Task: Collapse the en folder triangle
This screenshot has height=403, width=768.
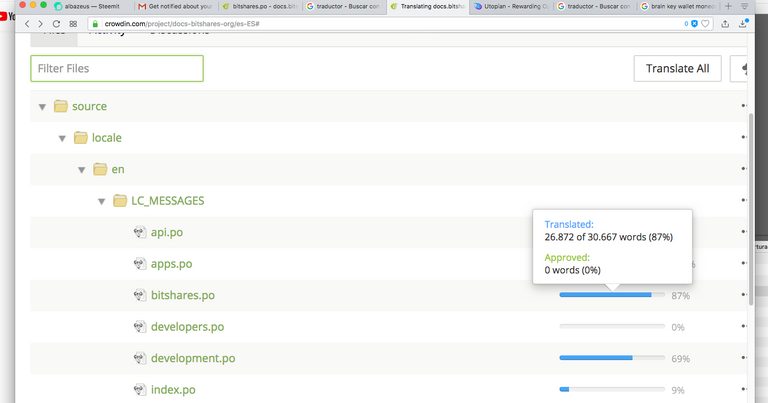Action: [x=82, y=170]
